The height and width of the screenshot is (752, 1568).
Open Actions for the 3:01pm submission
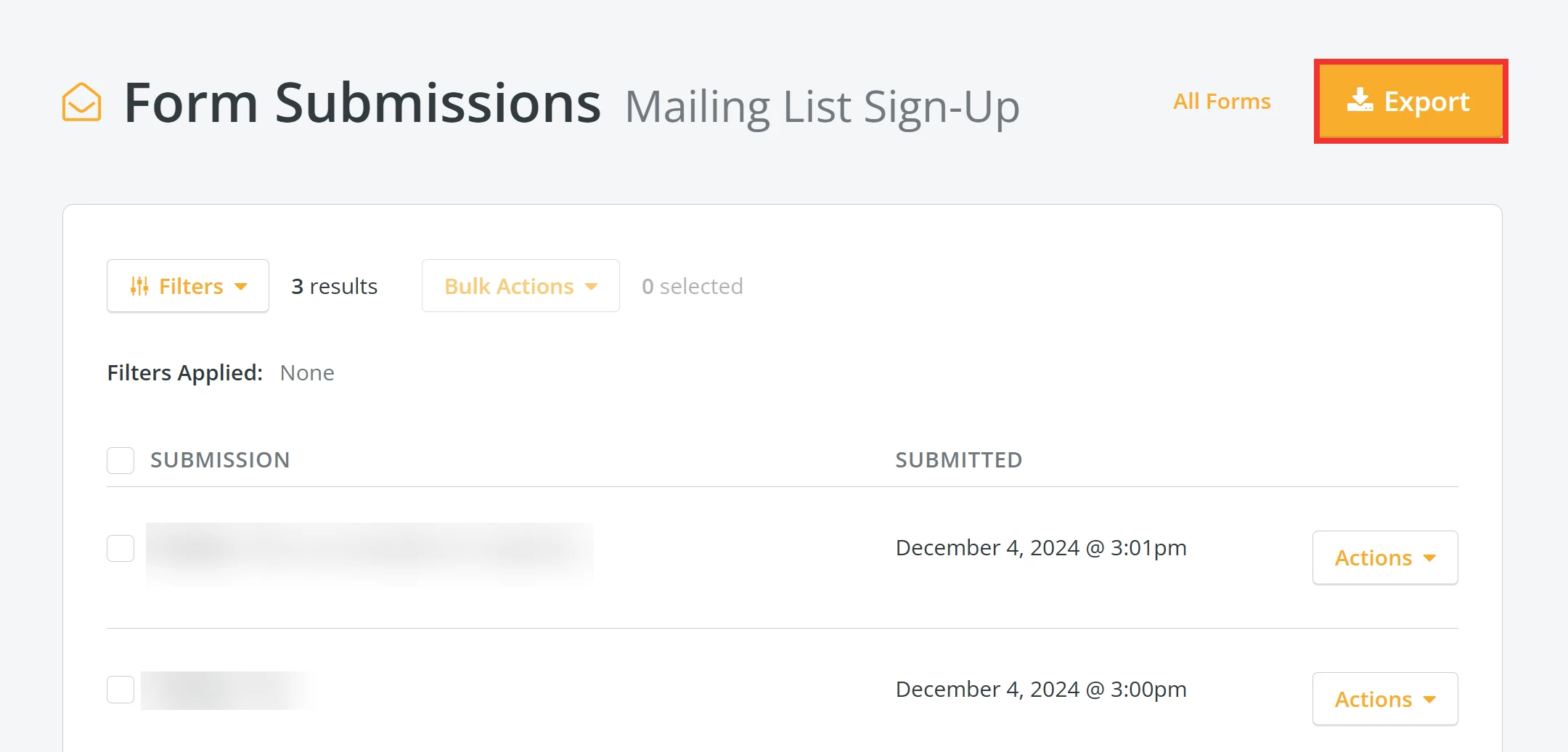coord(1384,557)
